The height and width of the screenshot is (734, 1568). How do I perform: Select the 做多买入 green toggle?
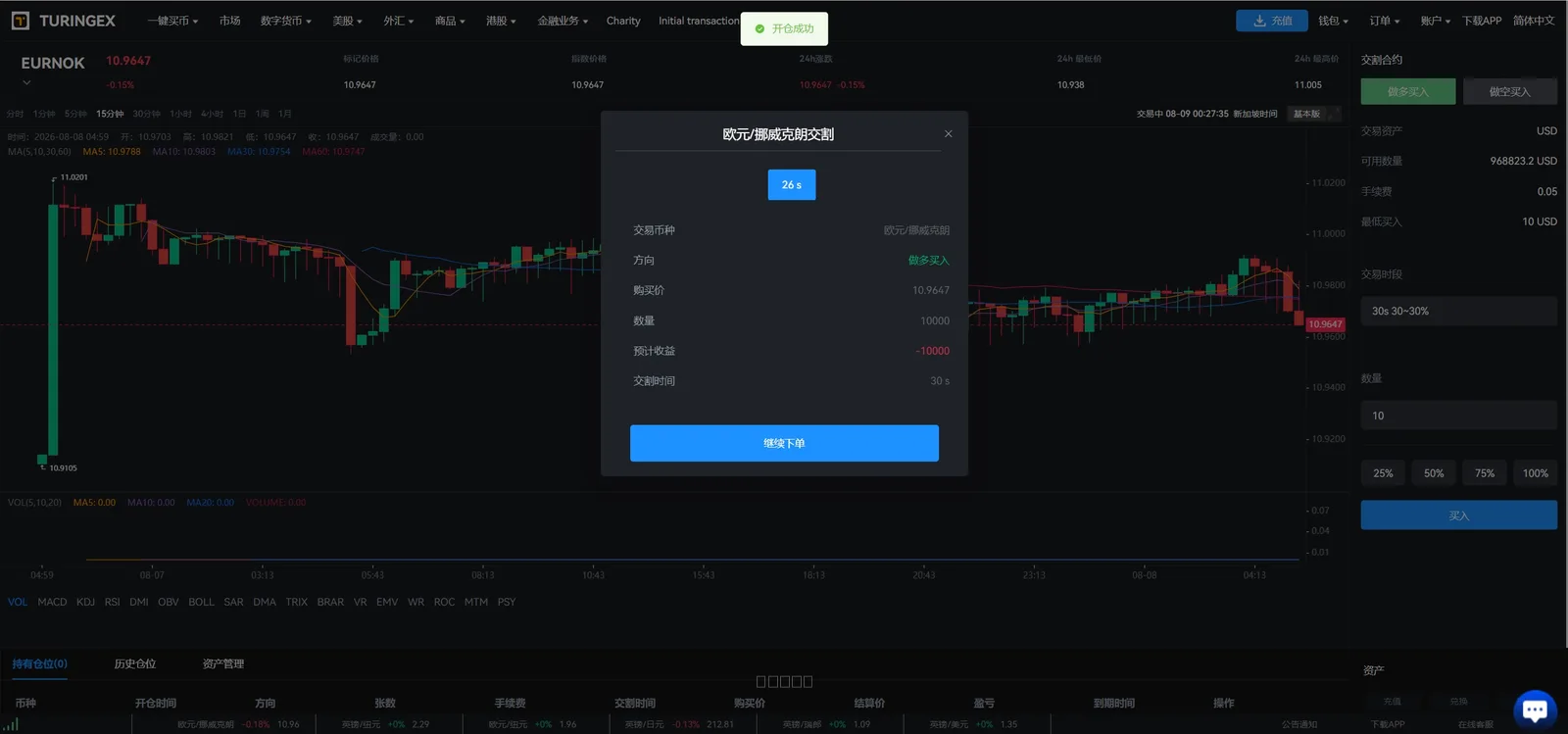point(1408,91)
